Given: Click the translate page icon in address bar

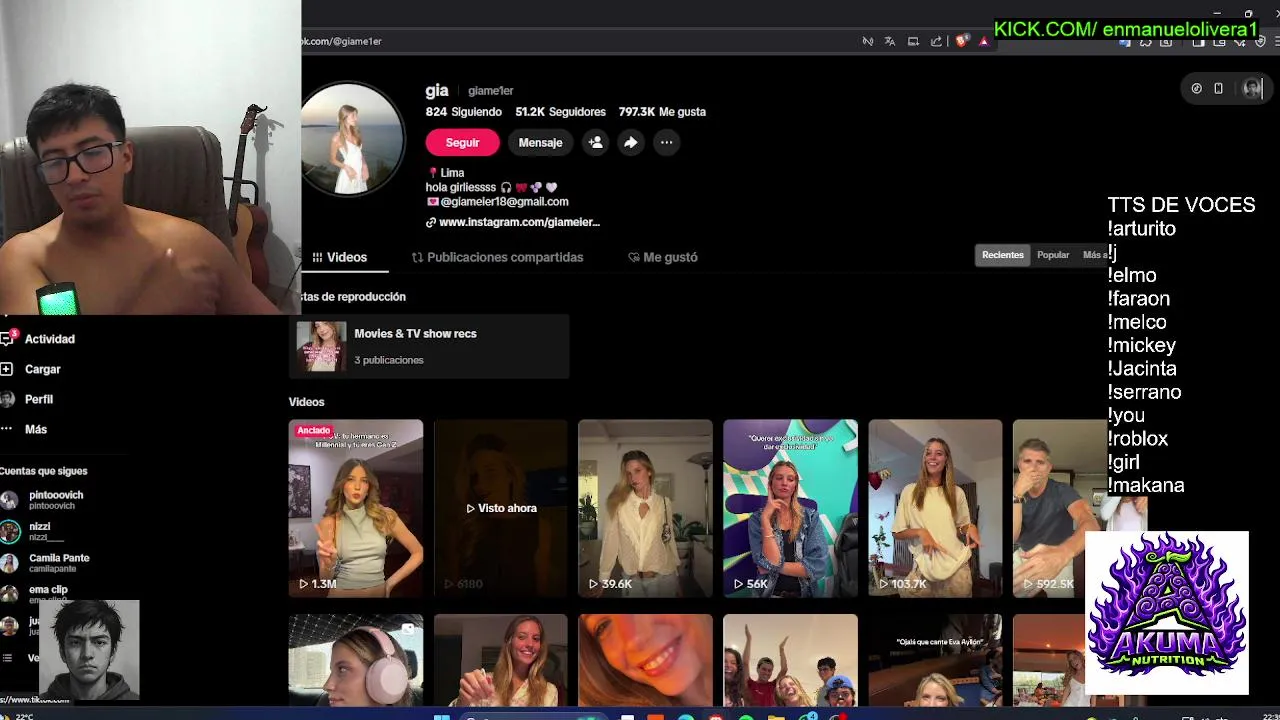Looking at the screenshot, I should click(890, 41).
